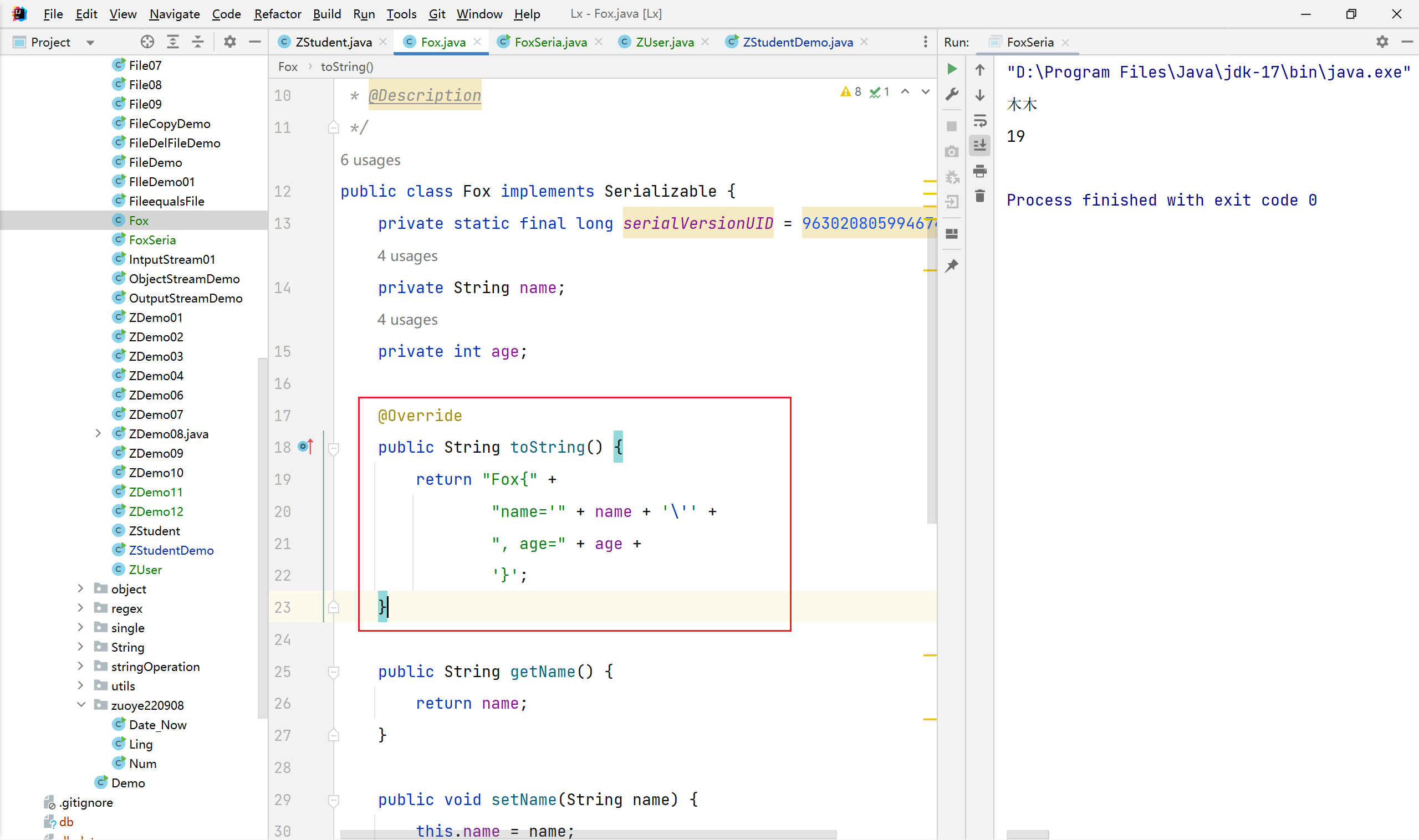Click the Restore Layout icon in Run panel
The height and width of the screenshot is (840, 1419).
click(x=952, y=234)
